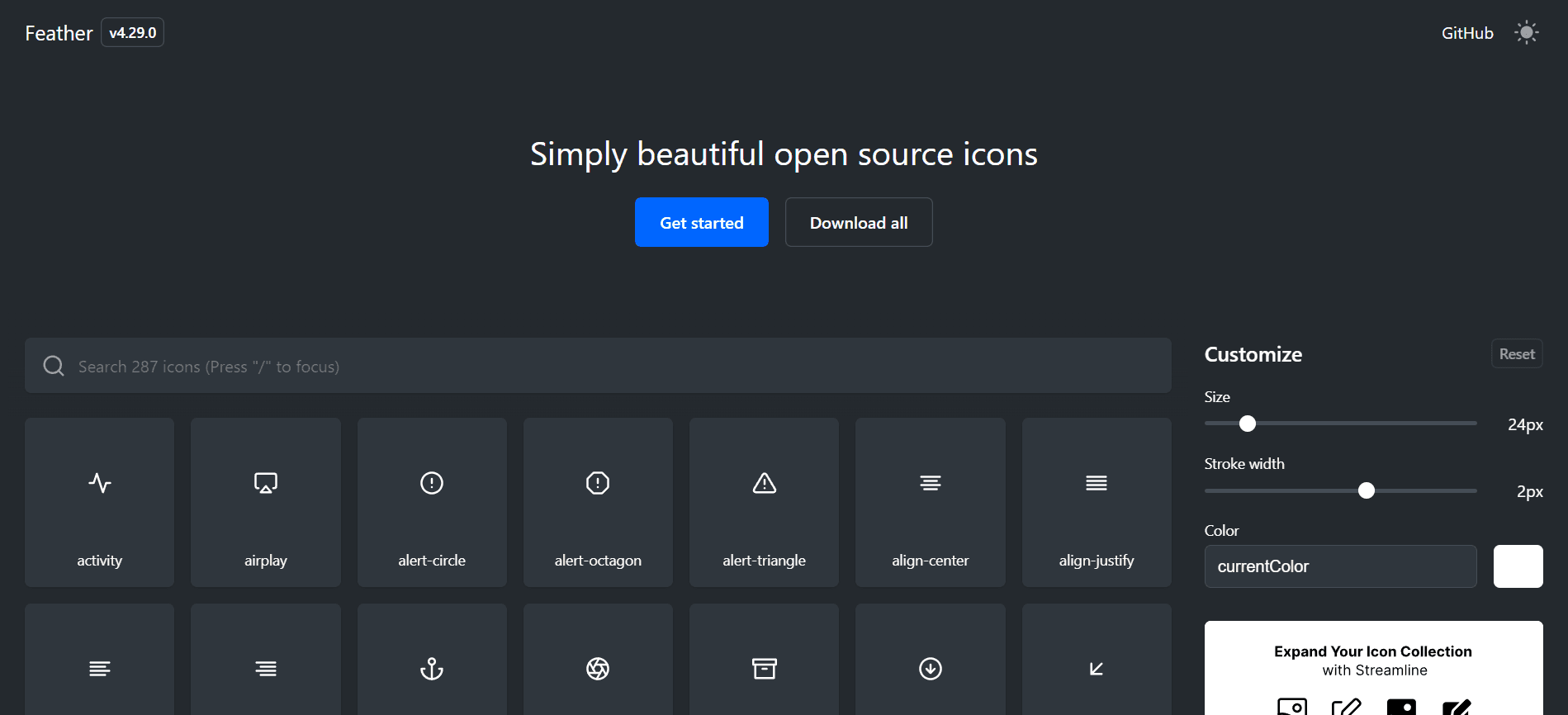Screen dimensions: 1568x715
Task: Reset the customize settings
Action: 1517,353
